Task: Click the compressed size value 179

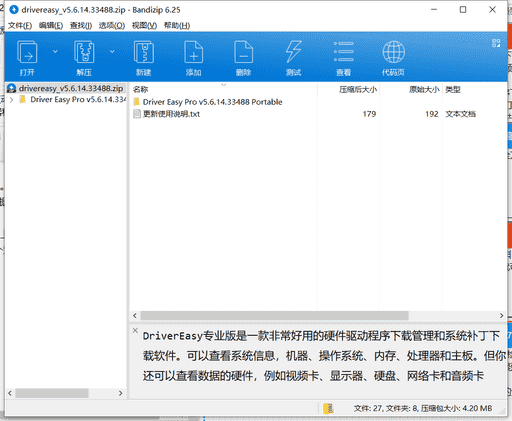Action: [x=369, y=114]
